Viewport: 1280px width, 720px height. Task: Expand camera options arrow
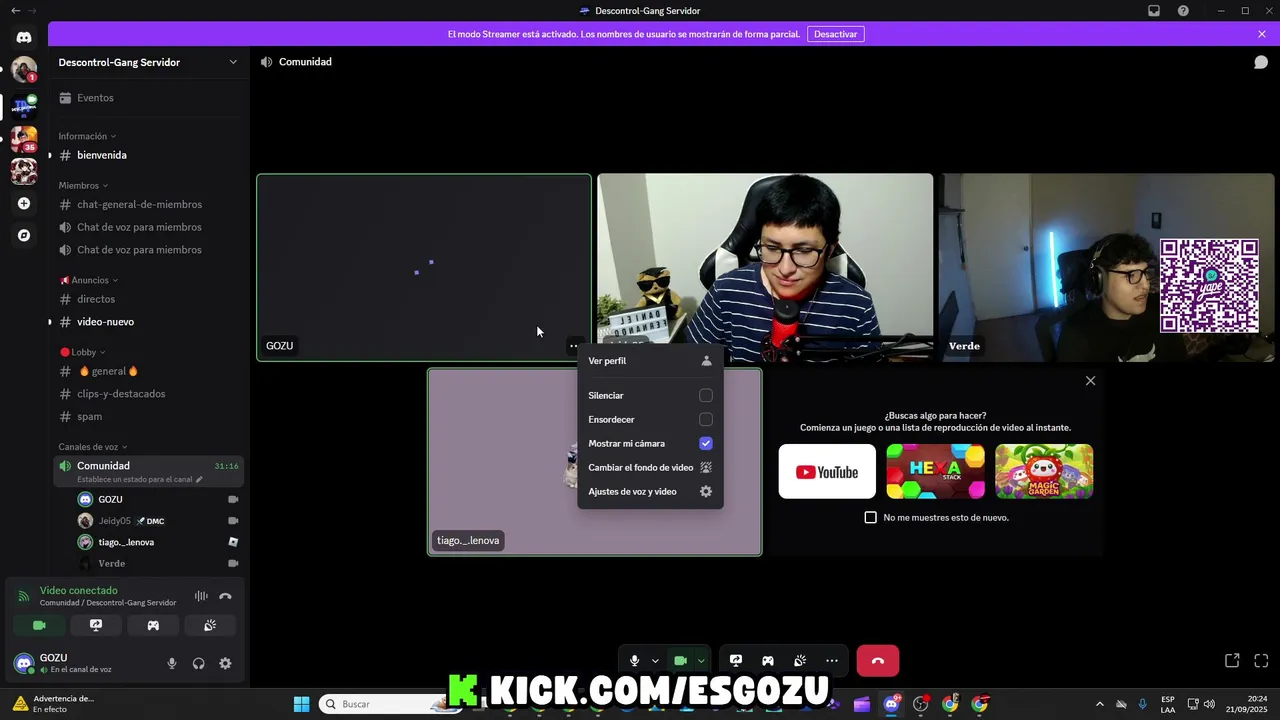(x=701, y=661)
